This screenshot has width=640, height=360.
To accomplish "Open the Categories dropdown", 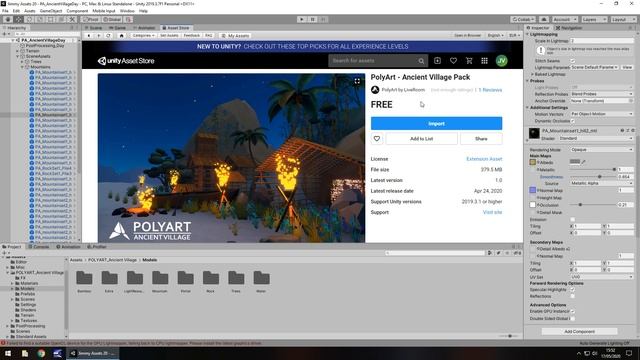I will tap(143, 36).
